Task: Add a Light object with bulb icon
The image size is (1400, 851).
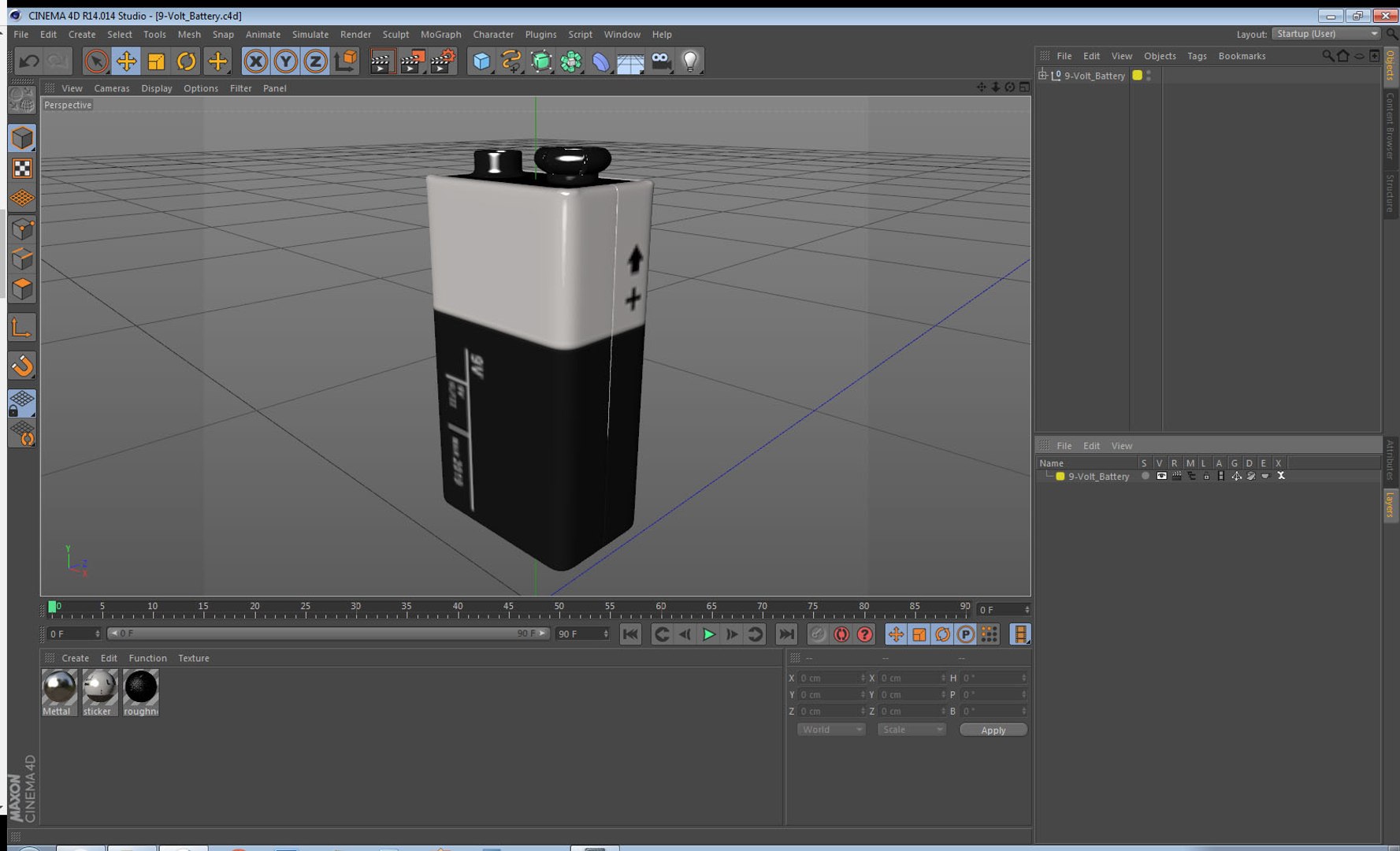Action: click(690, 61)
